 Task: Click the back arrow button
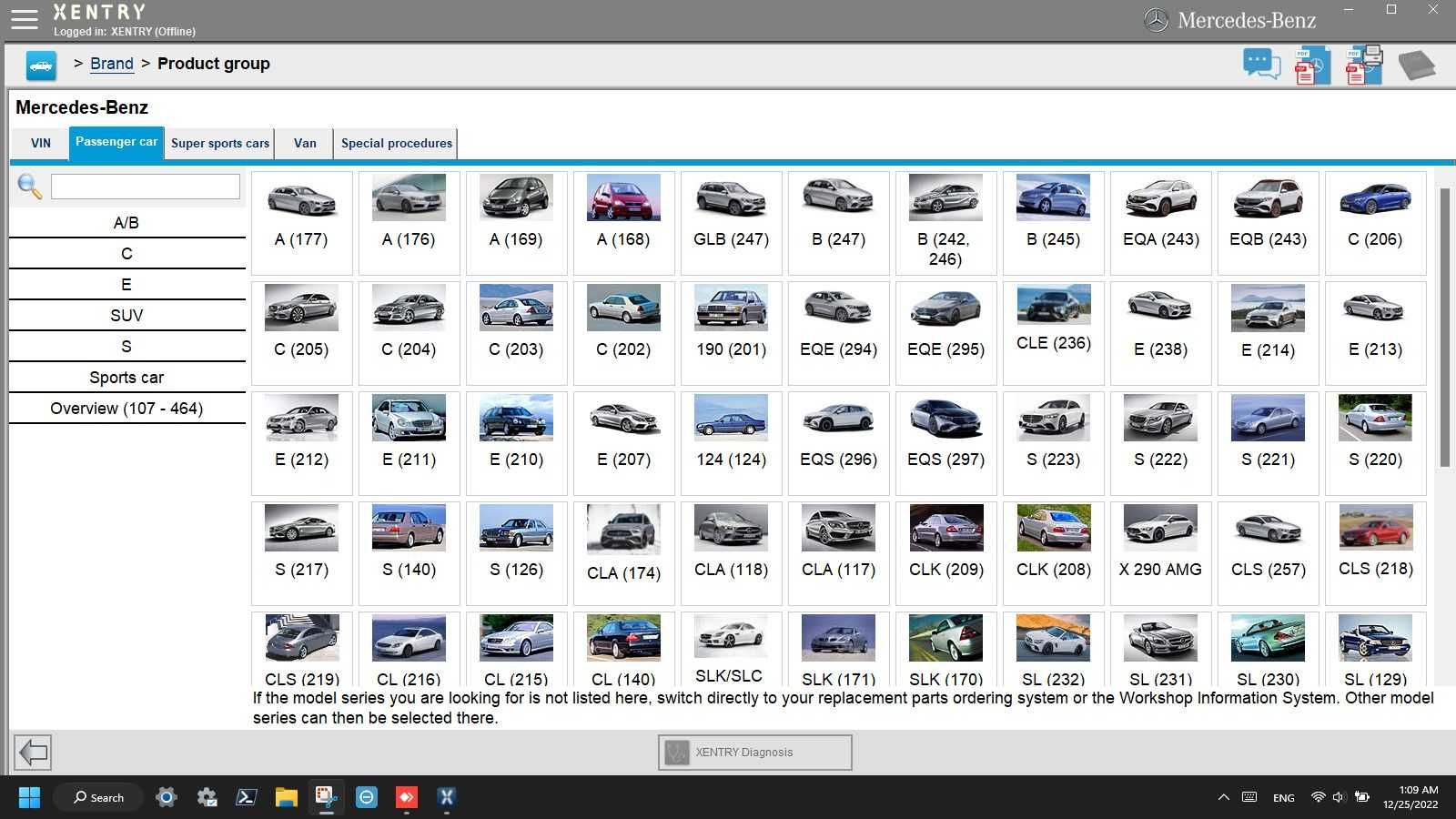33,753
